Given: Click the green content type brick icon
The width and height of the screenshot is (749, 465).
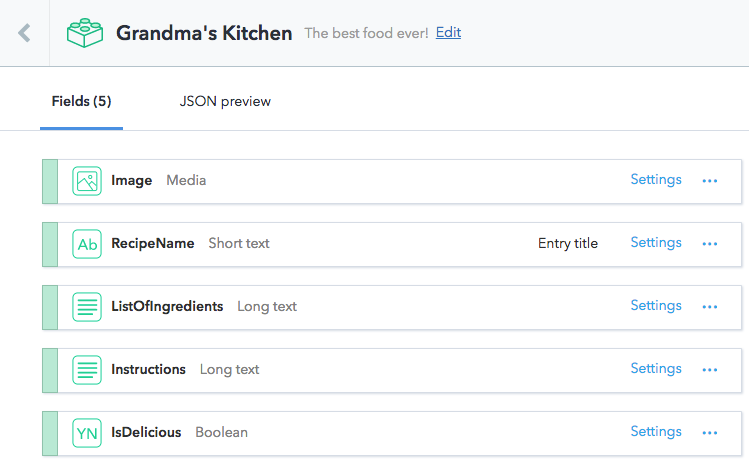Looking at the screenshot, I should pos(85,33).
